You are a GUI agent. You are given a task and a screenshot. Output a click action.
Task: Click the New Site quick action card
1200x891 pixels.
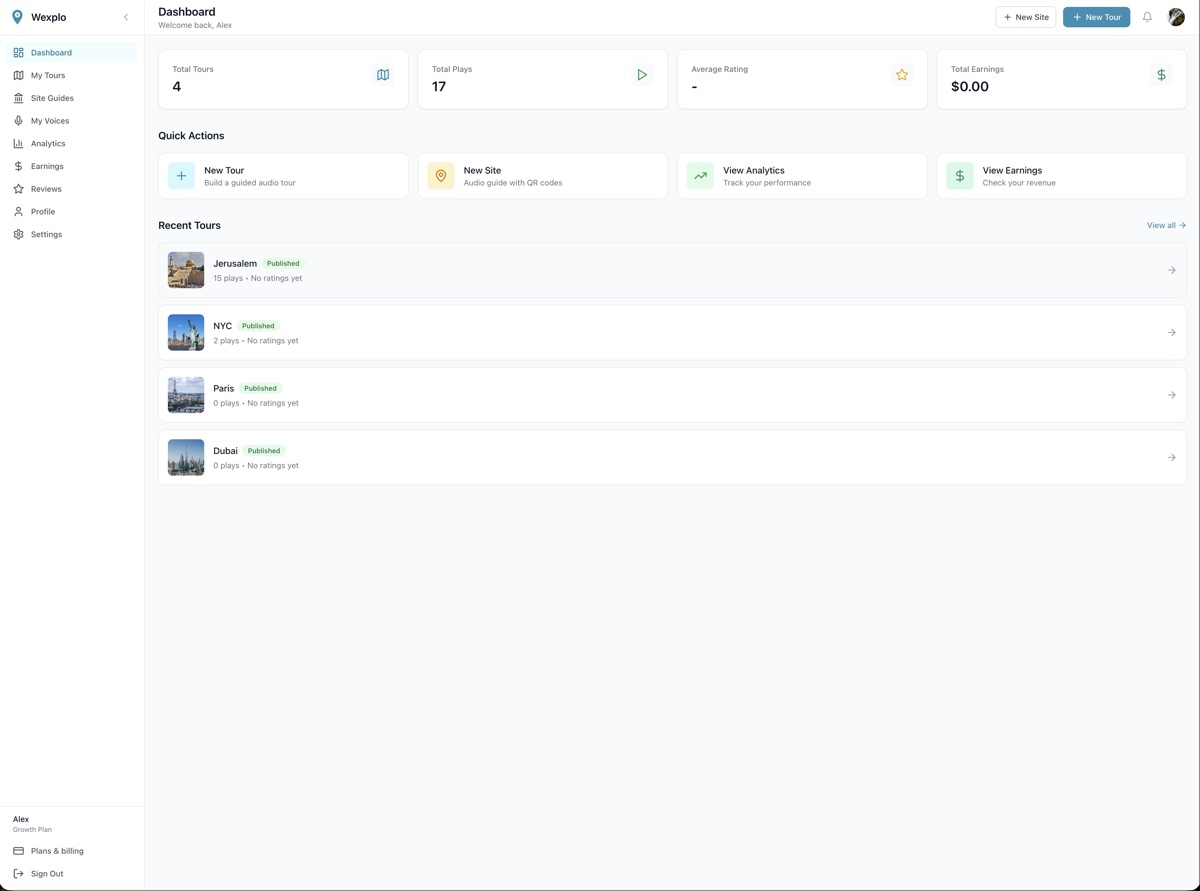pyautogui.click(x=543, y=176)
